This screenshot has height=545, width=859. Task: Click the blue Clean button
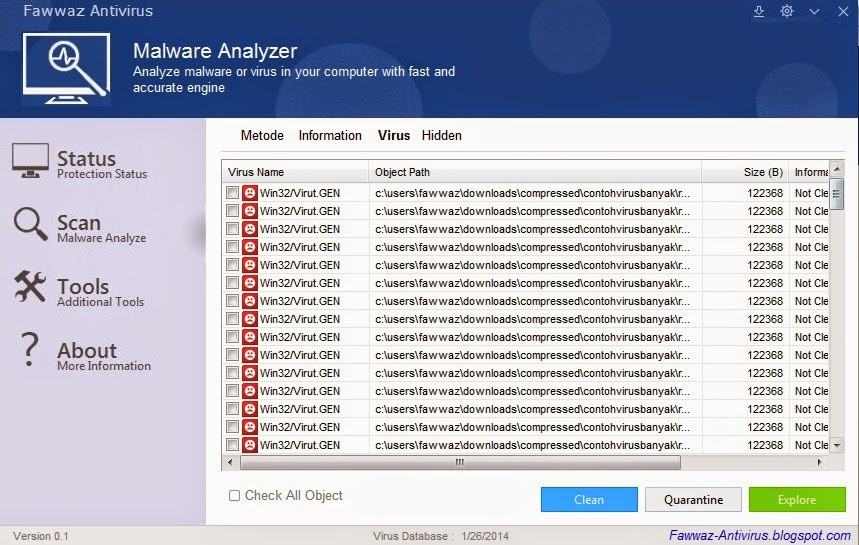click(589, 500)
